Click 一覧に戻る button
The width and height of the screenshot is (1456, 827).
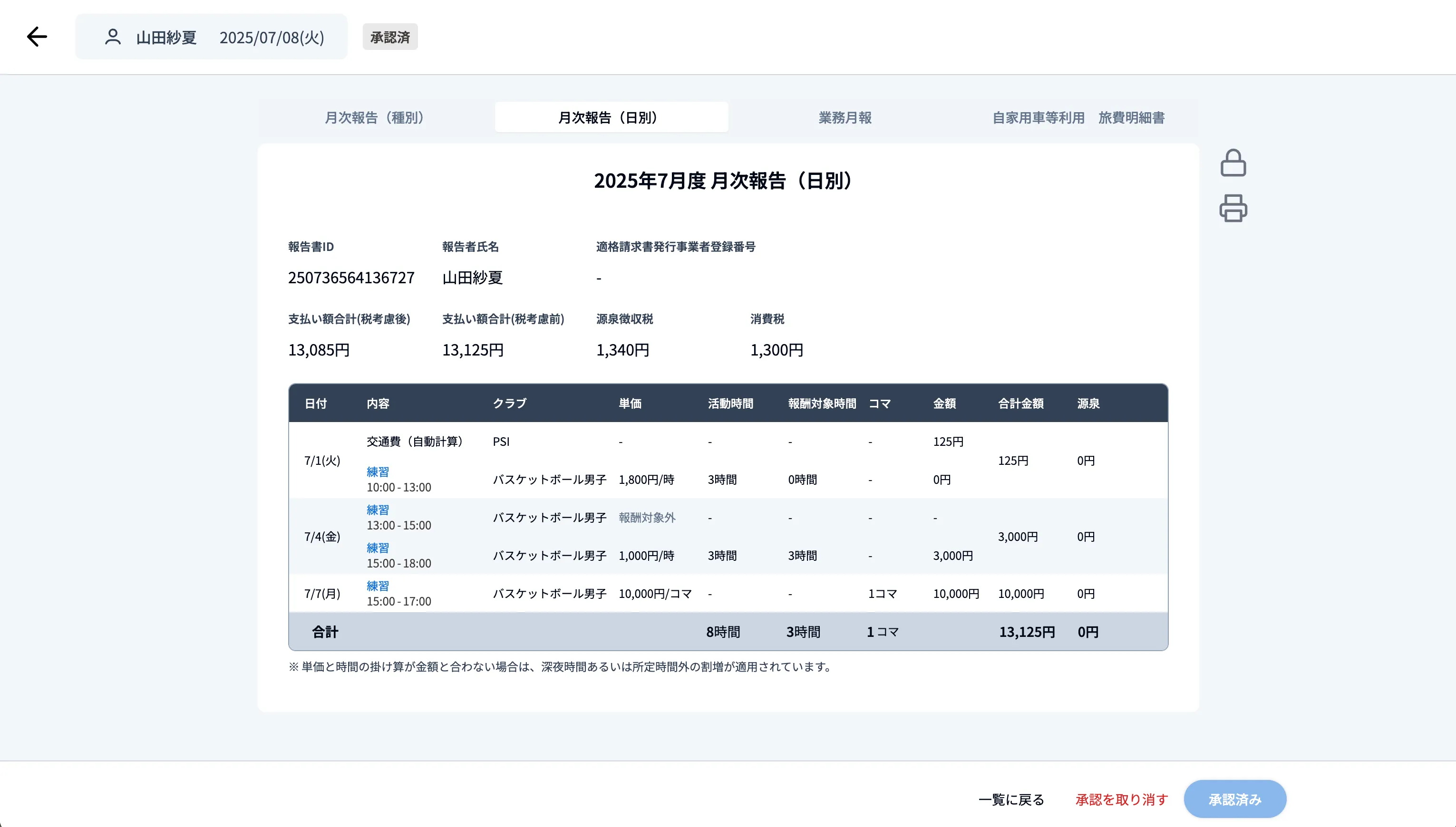[x=1011, y=800]
